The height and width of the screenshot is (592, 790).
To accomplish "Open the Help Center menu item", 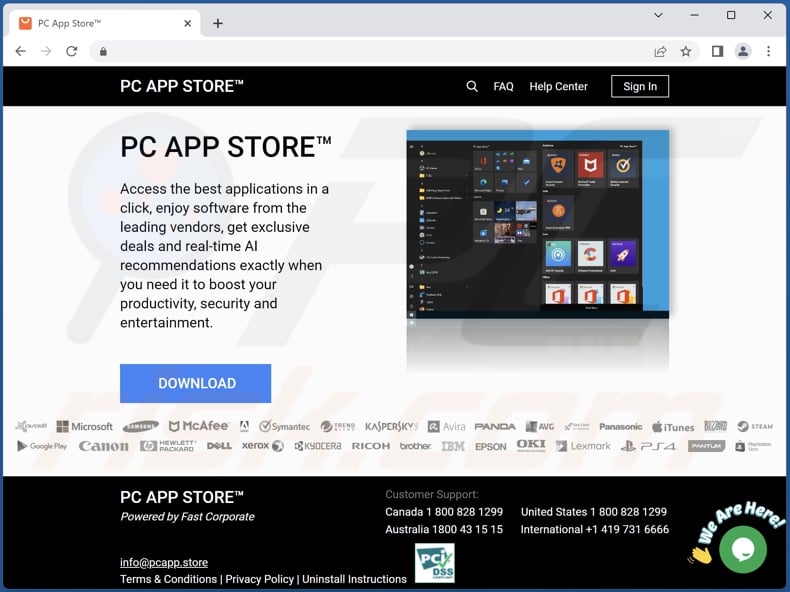I will click(x=558, y=87).
